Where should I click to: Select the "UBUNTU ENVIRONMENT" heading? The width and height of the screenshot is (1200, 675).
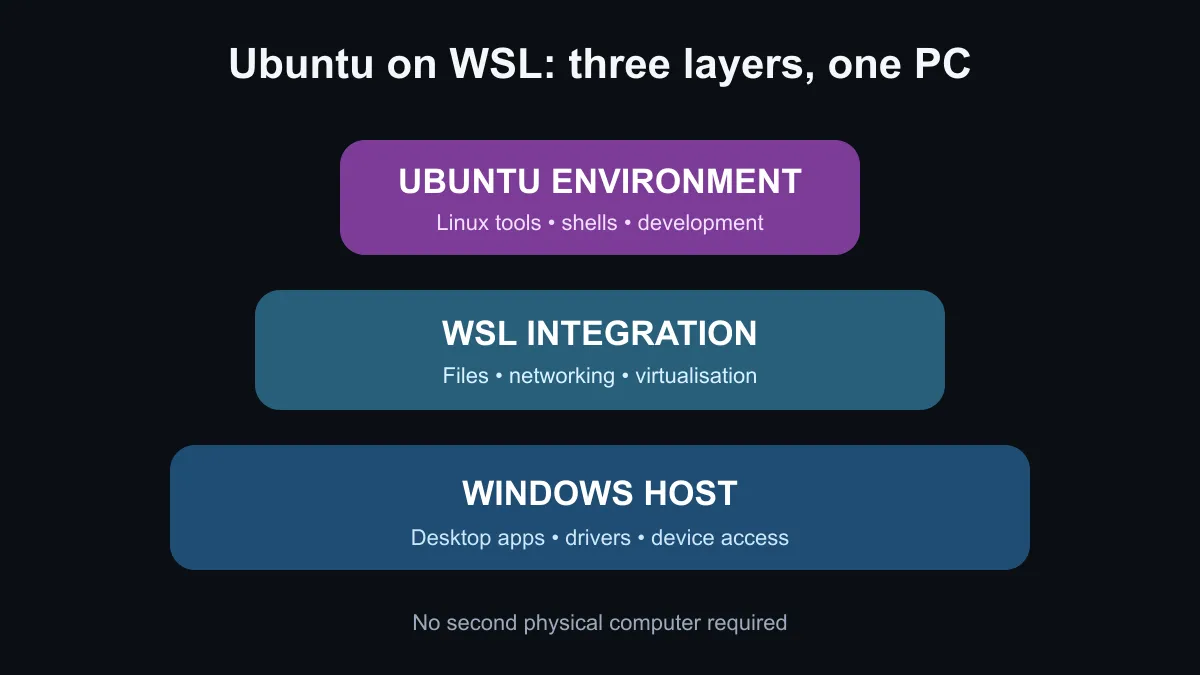click(x=600, y=182)
